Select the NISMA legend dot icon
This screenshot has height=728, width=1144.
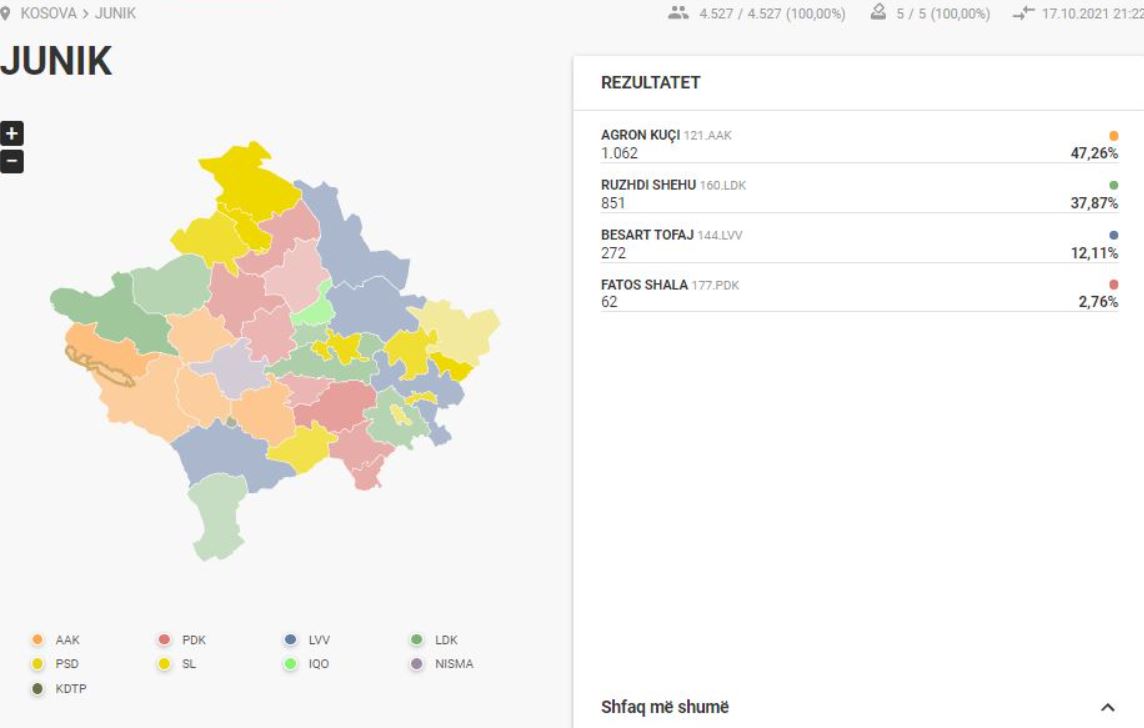click(417, 663)
